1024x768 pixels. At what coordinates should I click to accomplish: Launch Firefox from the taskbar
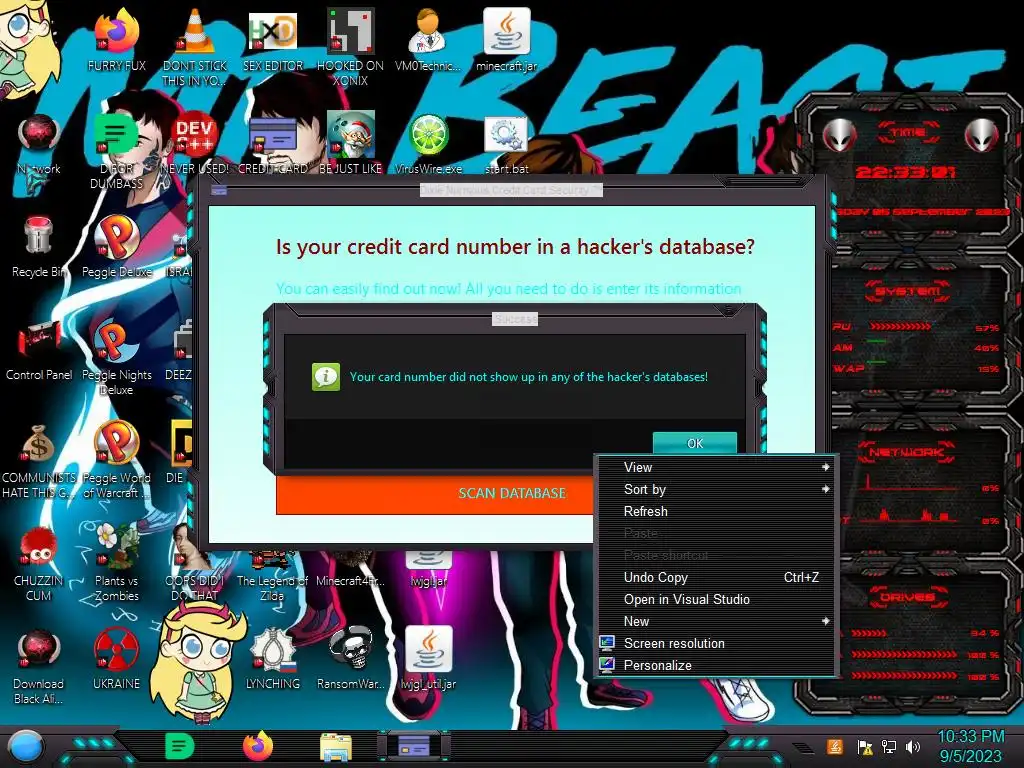click(258, 746)
